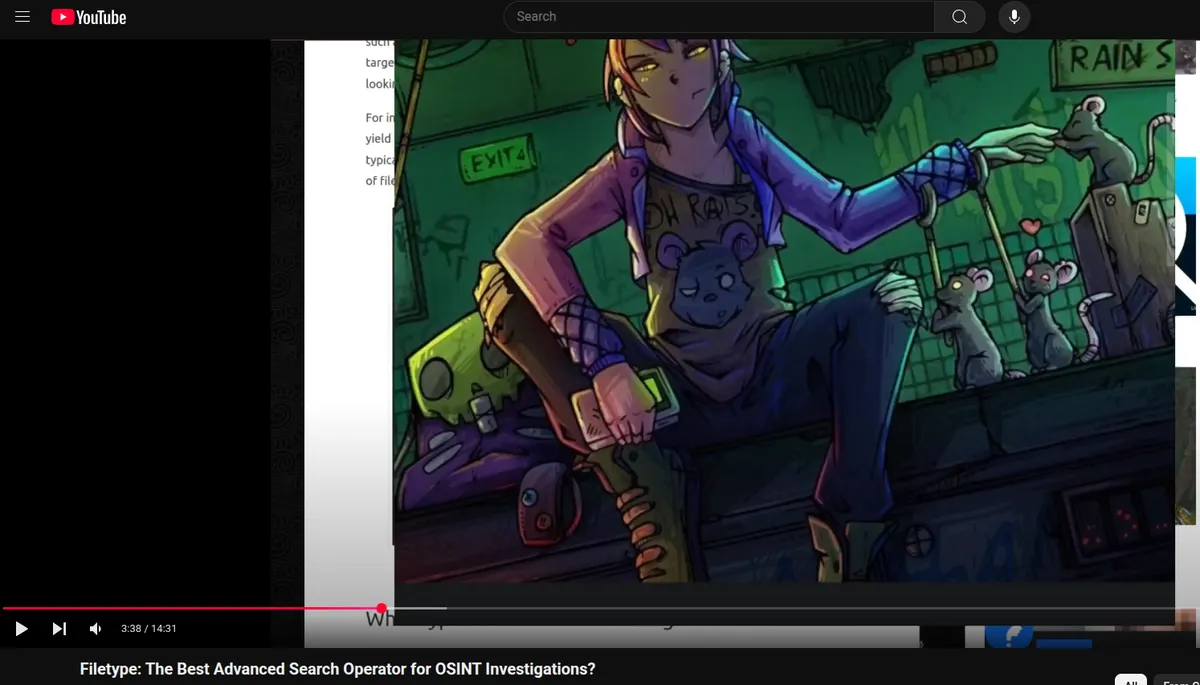This screenshot has width=1200, height=685.
Task: Click the Search input field
Action: pos(719,17)
